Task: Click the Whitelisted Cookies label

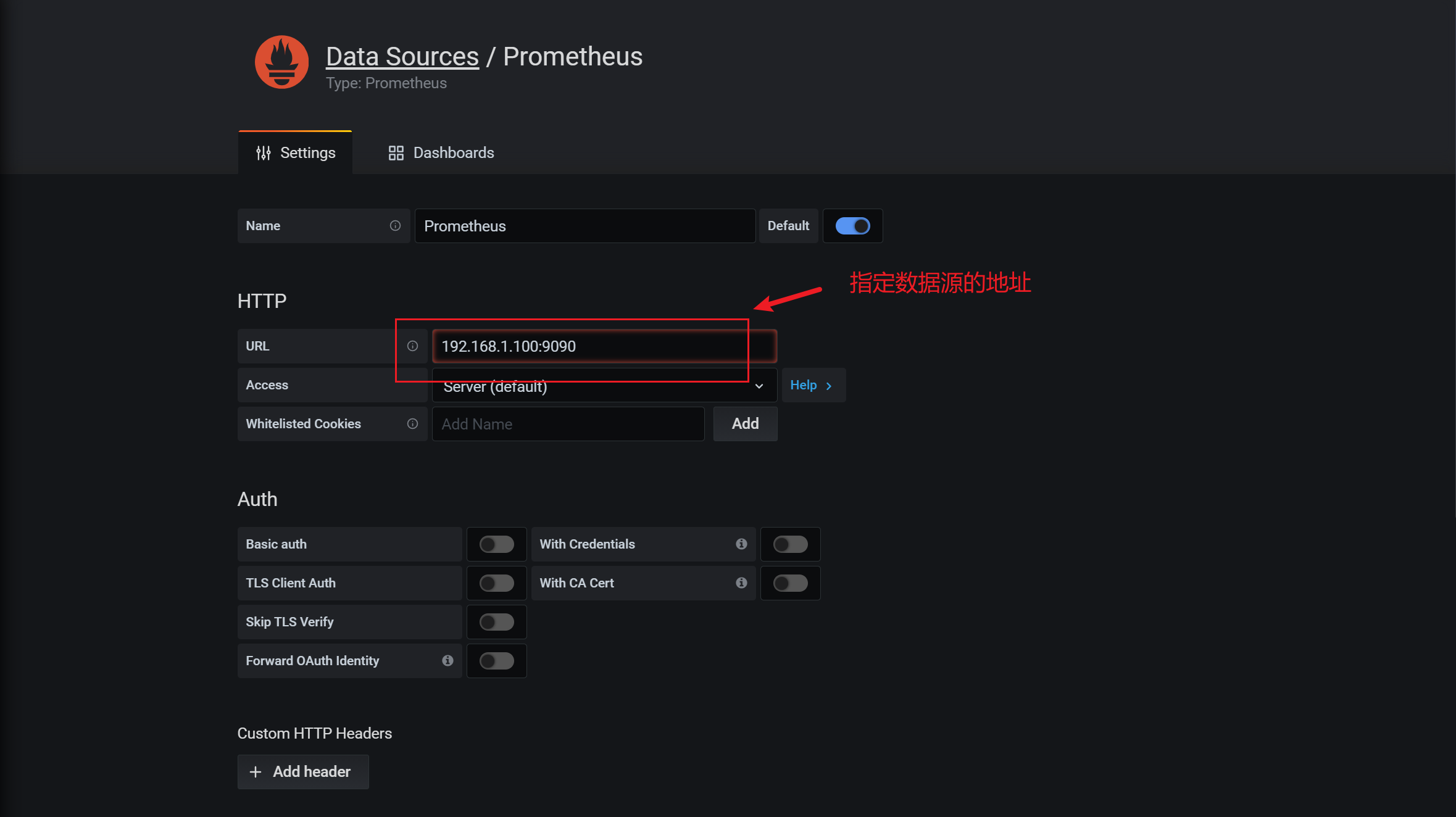Action: tap(303, 424)
